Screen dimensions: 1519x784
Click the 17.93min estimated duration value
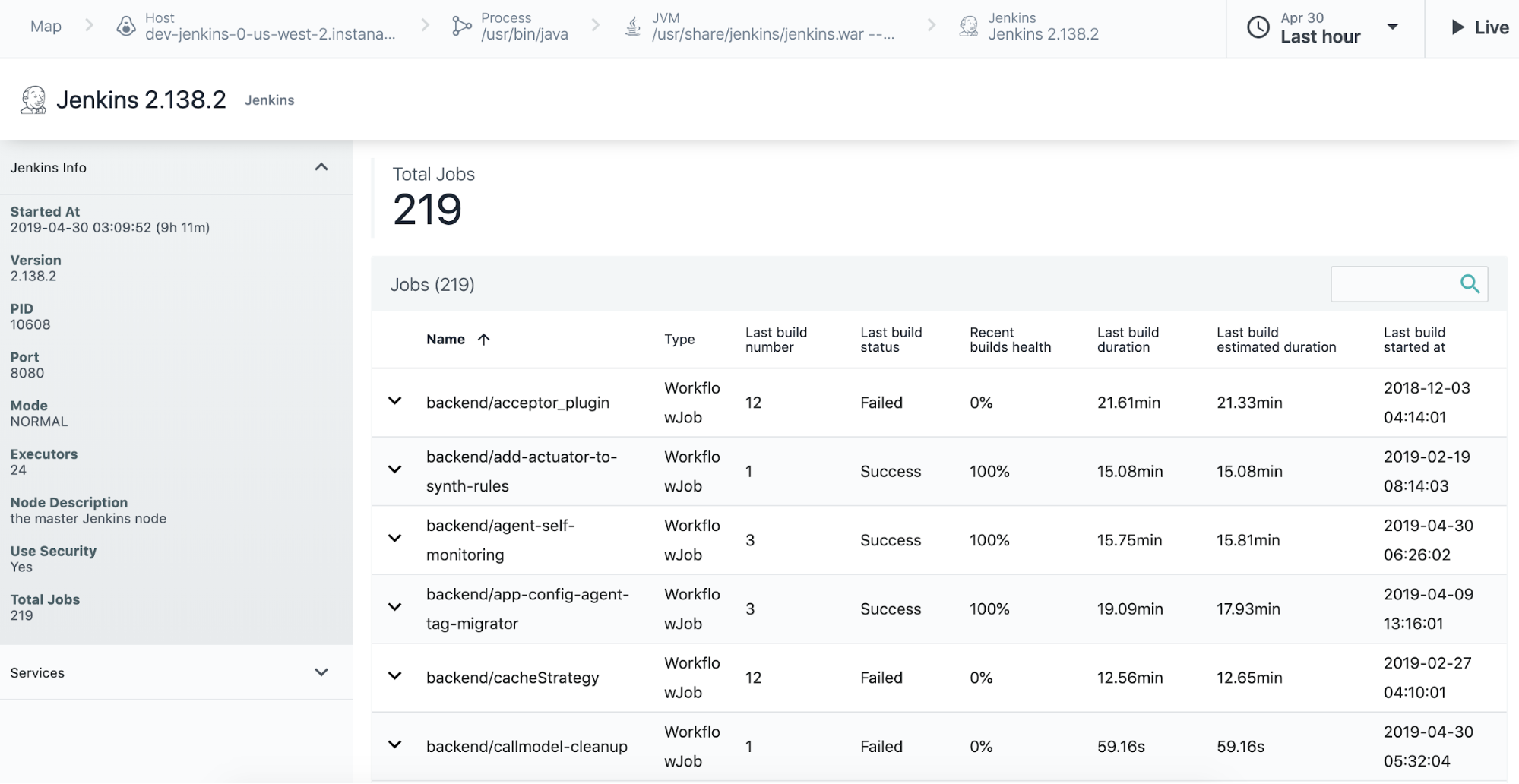(x=1248, y=609)
